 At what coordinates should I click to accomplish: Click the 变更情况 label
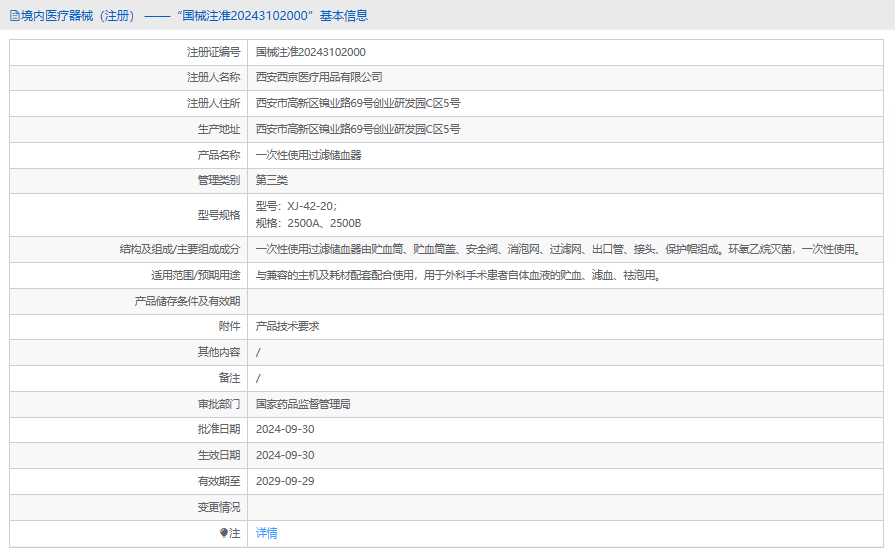219,507
